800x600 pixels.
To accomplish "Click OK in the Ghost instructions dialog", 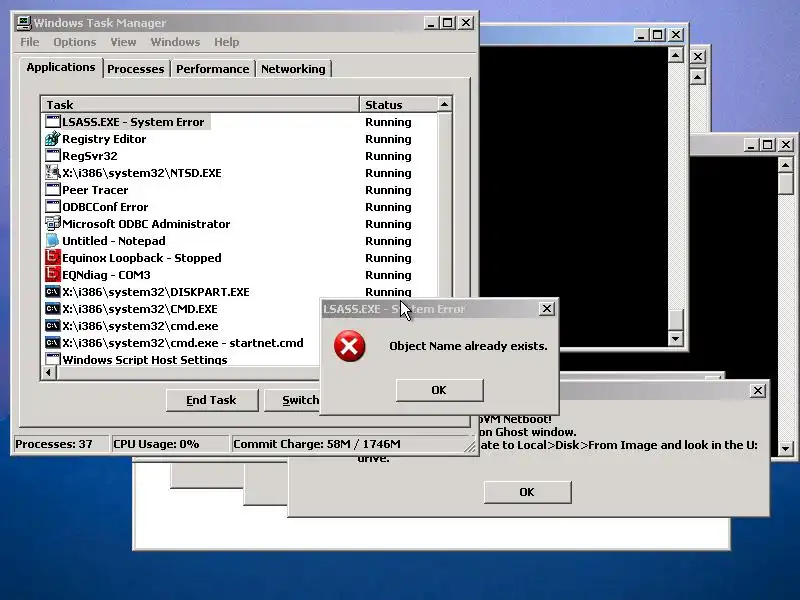I will (527, 492).
